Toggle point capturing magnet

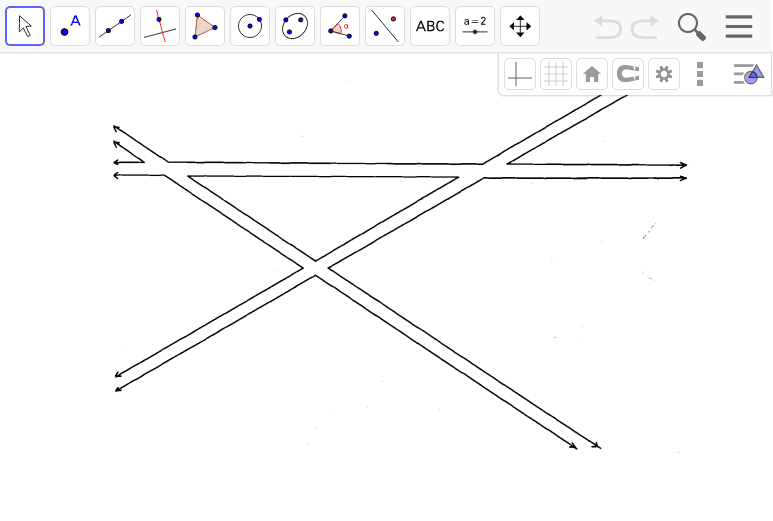click(x=628, y=74)
